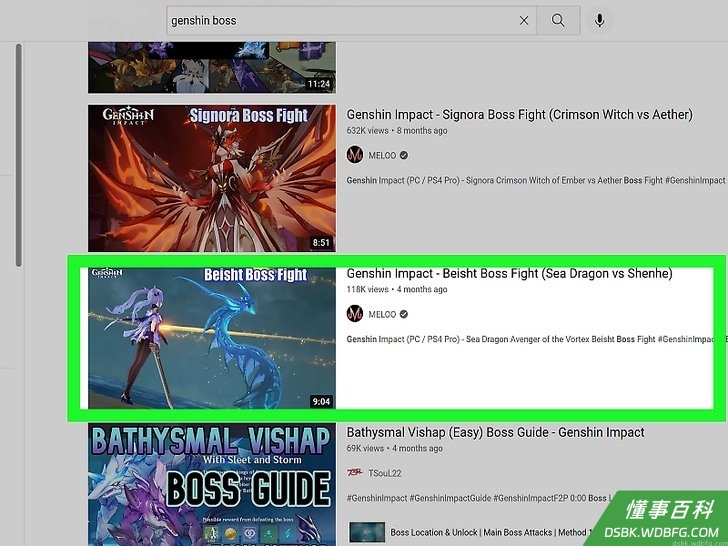Open the Signora Boss Fight video thumbnail
This screenshot has height=546, width=728.
tap(212, 178)
